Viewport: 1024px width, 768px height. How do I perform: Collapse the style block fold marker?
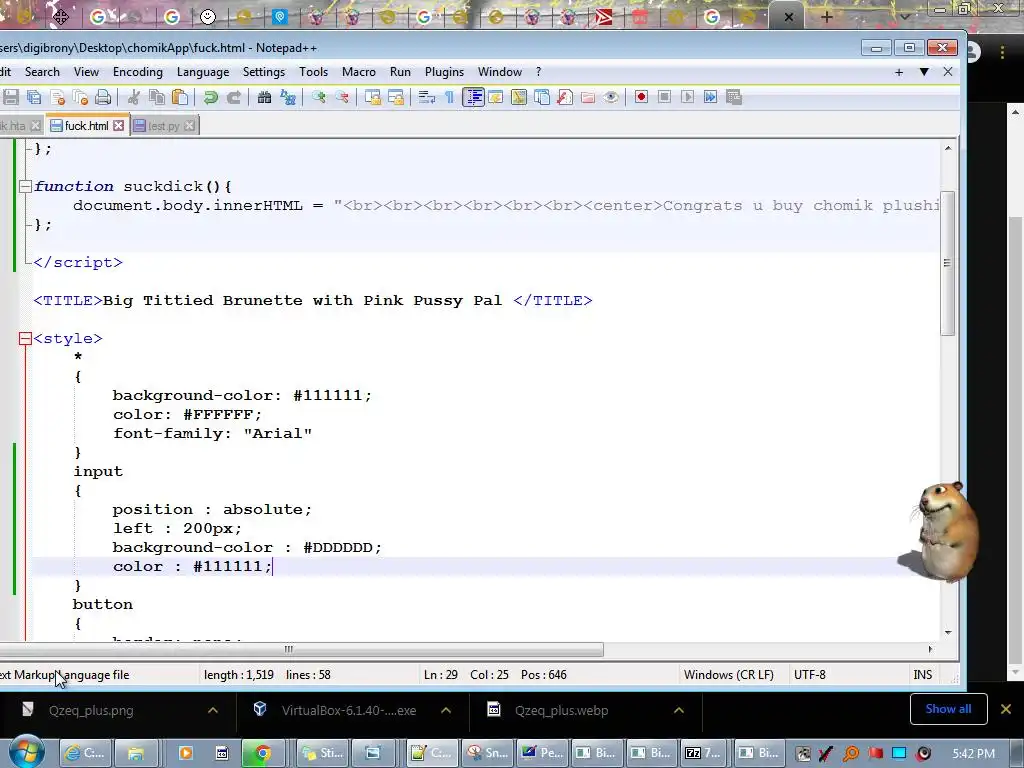pyautogui.click(x=25, y=338)
